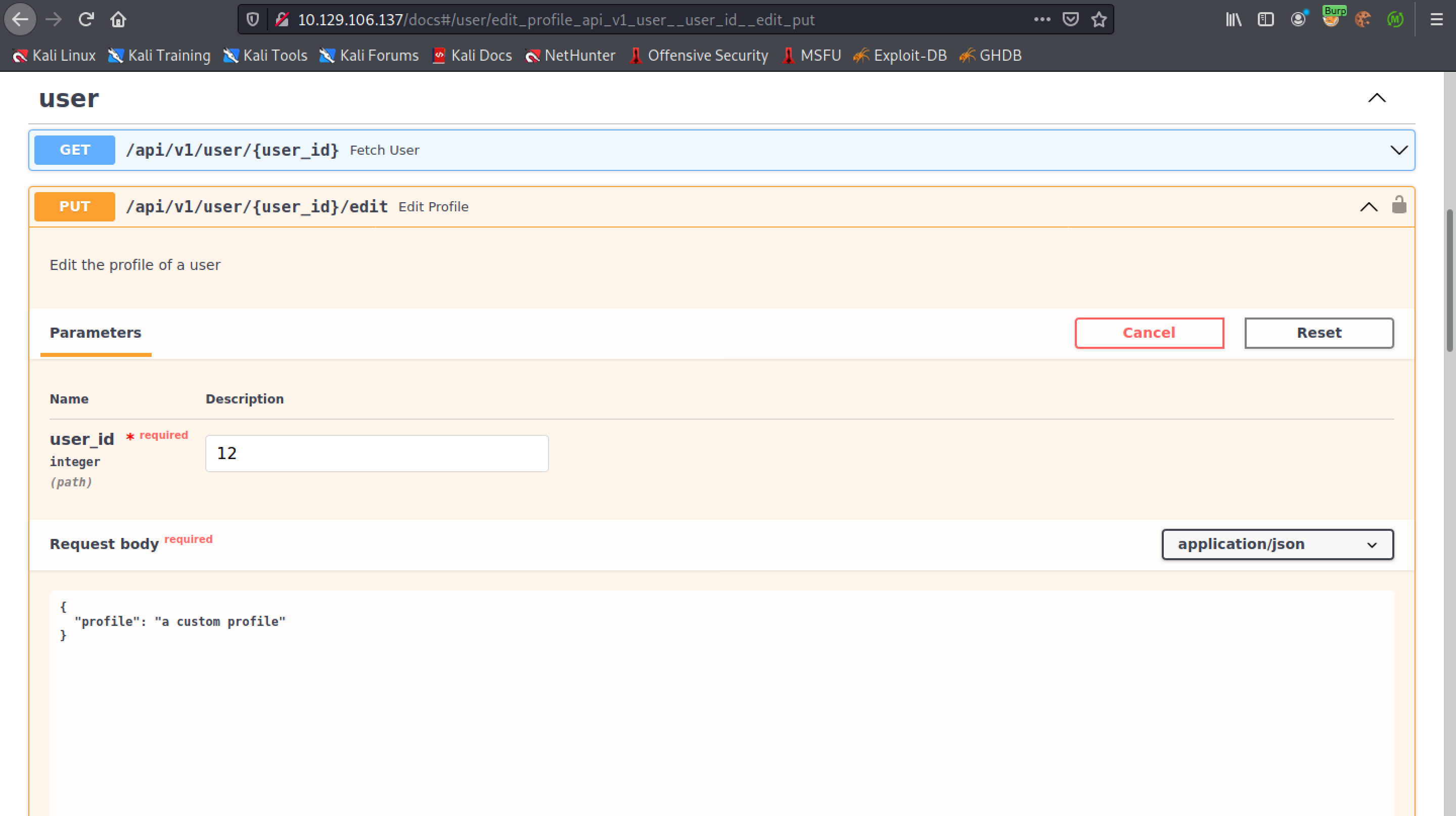Open the Kali Linux bookmark

point(54,56)
